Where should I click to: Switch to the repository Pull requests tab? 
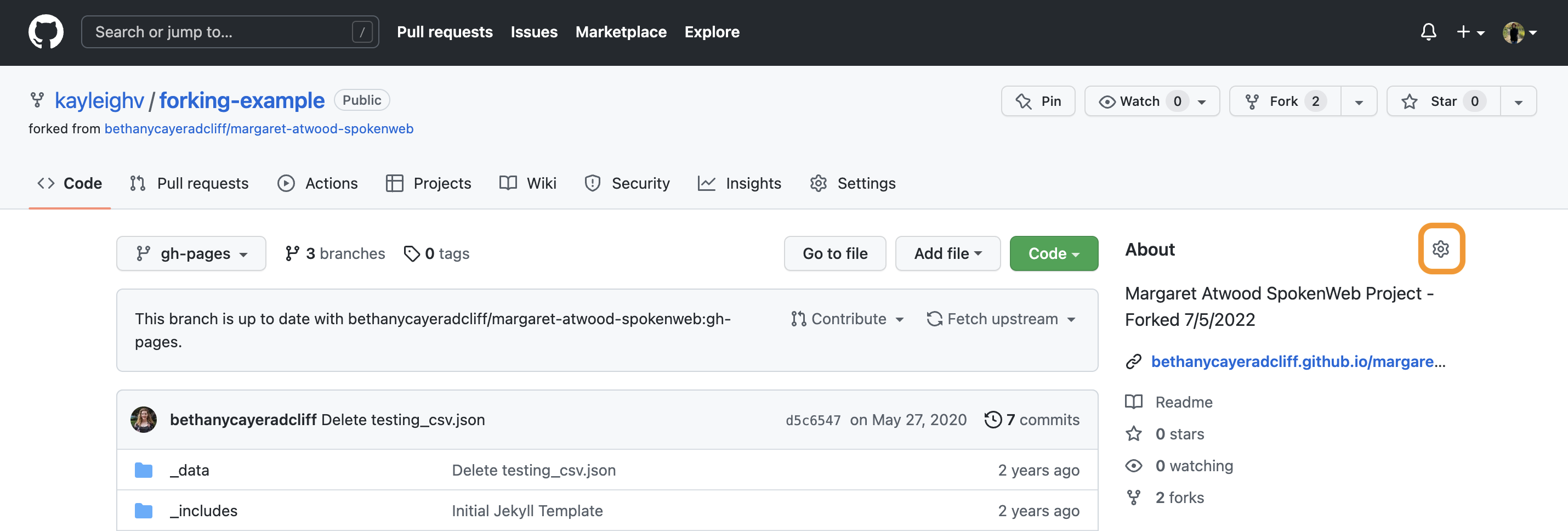click(x=189, y=183)
